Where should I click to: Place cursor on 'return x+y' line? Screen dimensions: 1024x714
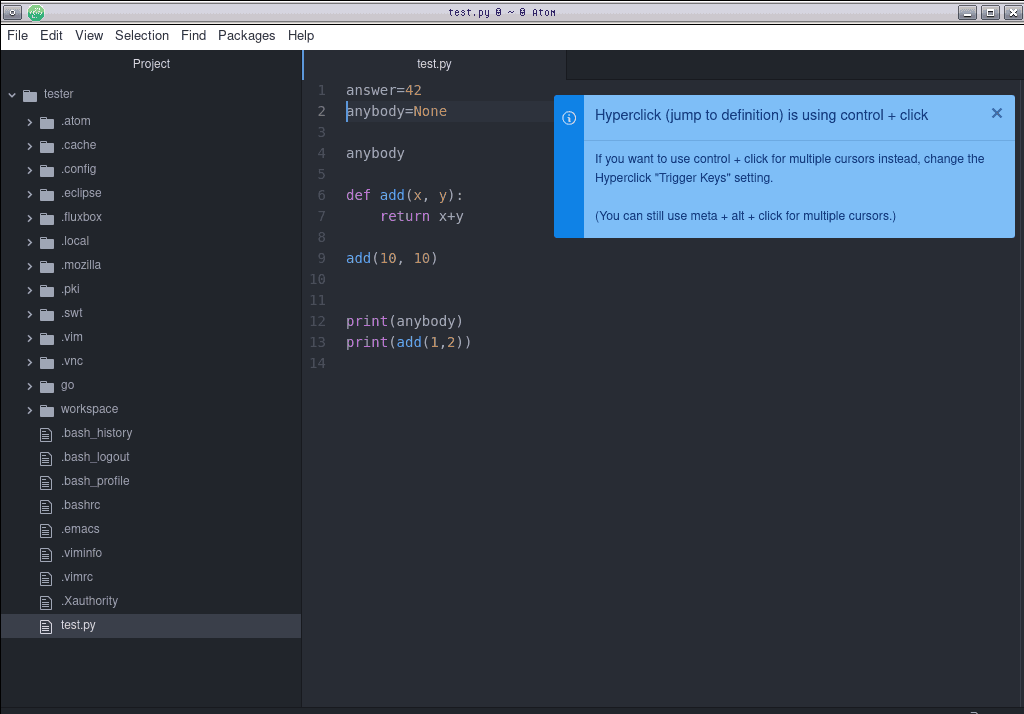422,216
